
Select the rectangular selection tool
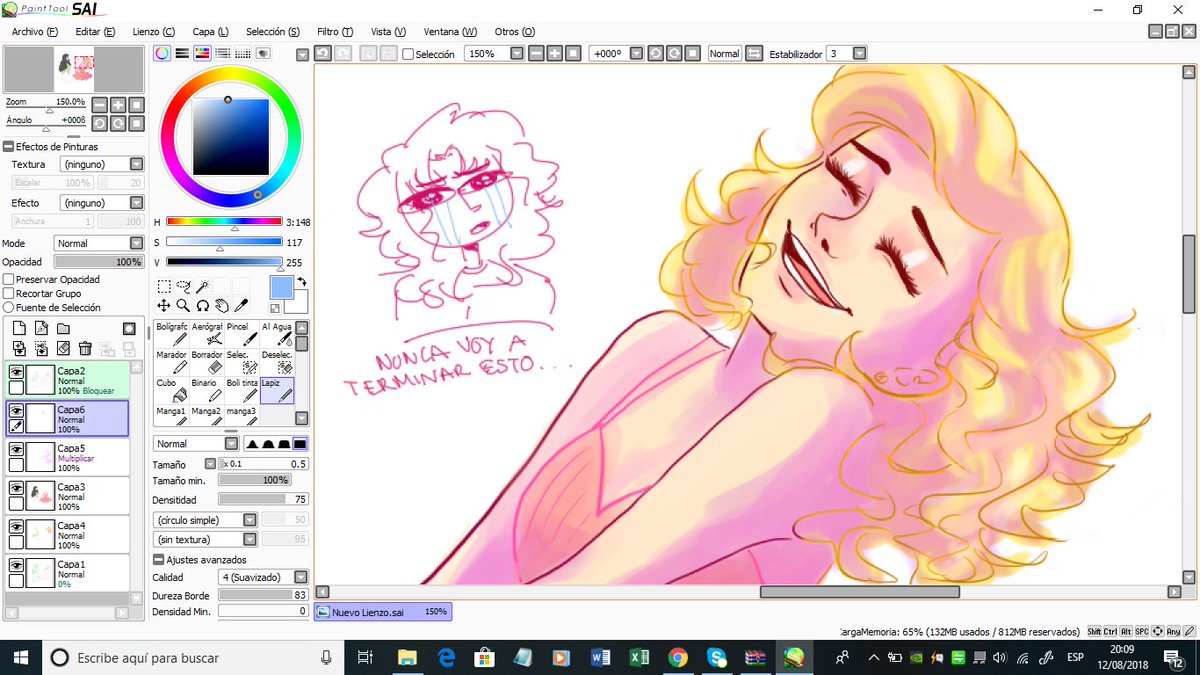tap(164, 286)
